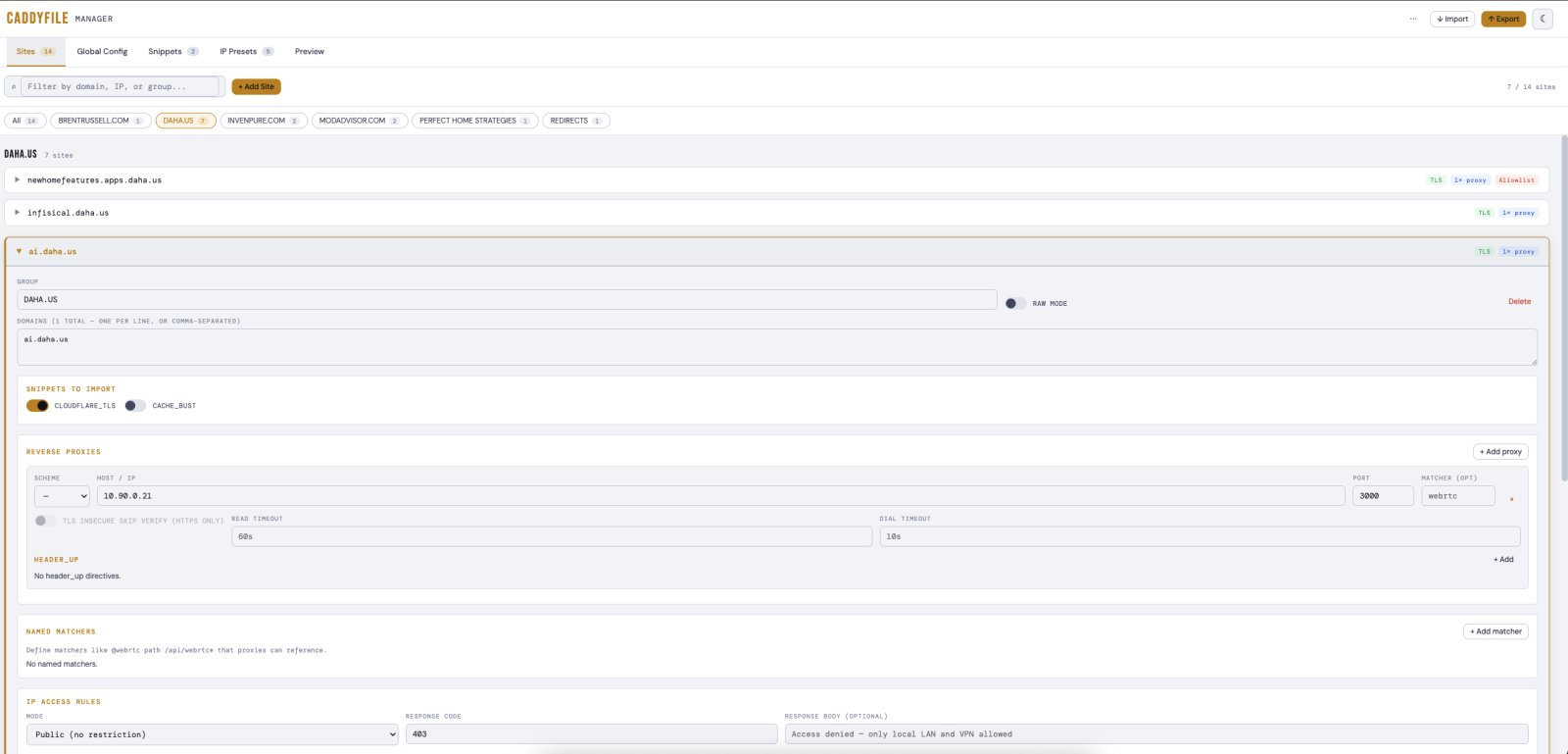This screenshot has width=1568, height=754.
Task: Enable the CACHE_BUST snippet switch
Action: pos(135,406)
